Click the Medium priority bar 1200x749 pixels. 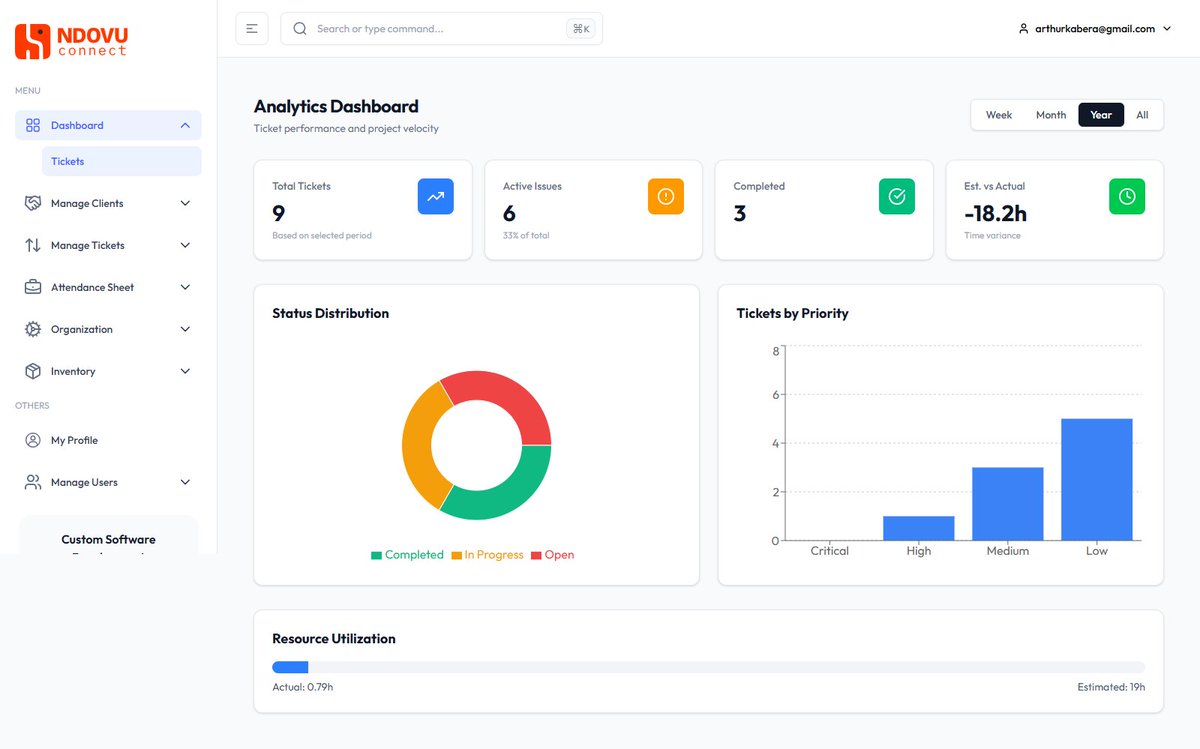[1008, 504]
